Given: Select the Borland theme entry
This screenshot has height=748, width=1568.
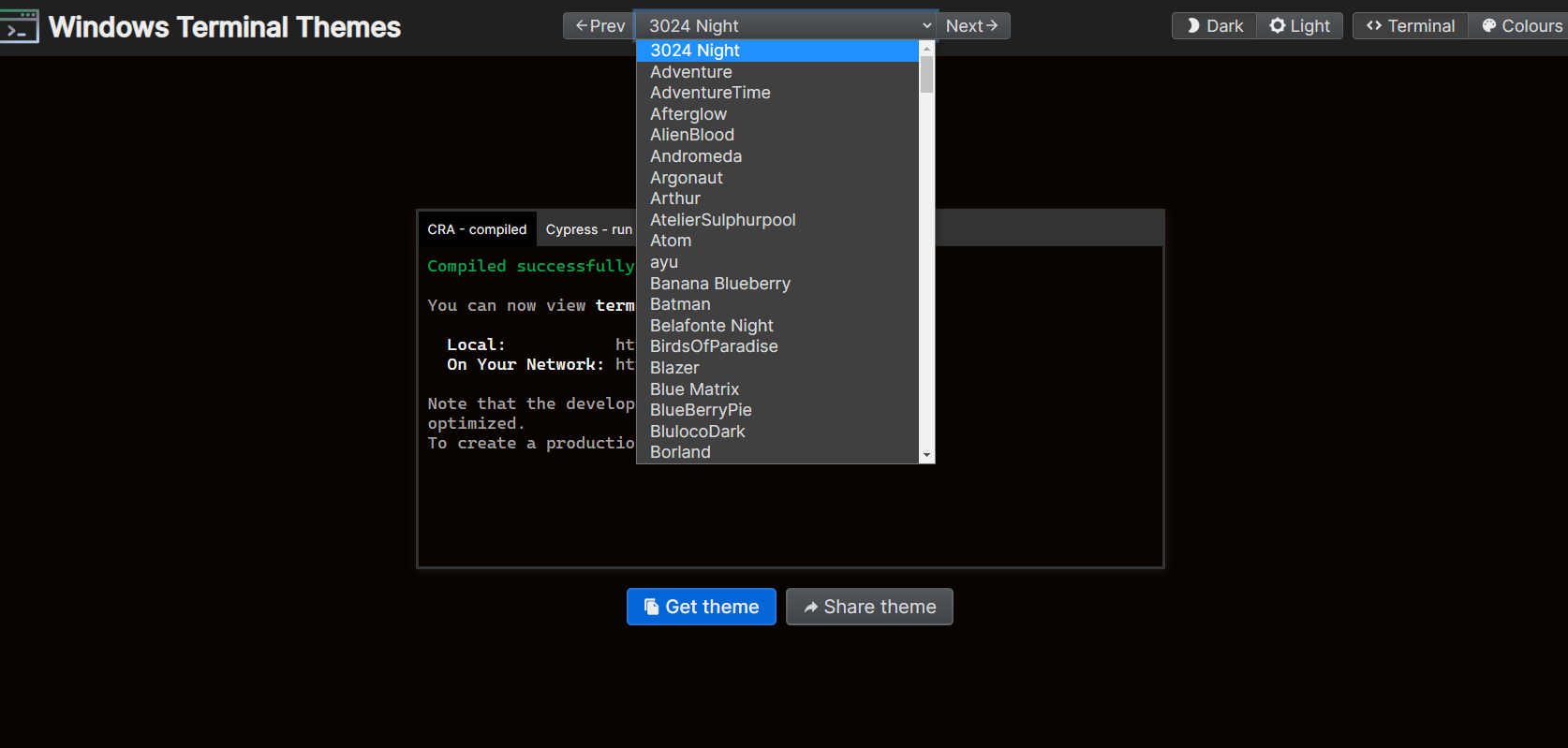Looking at the screenshot, I should pyautogui.click(x=680, y=452).
